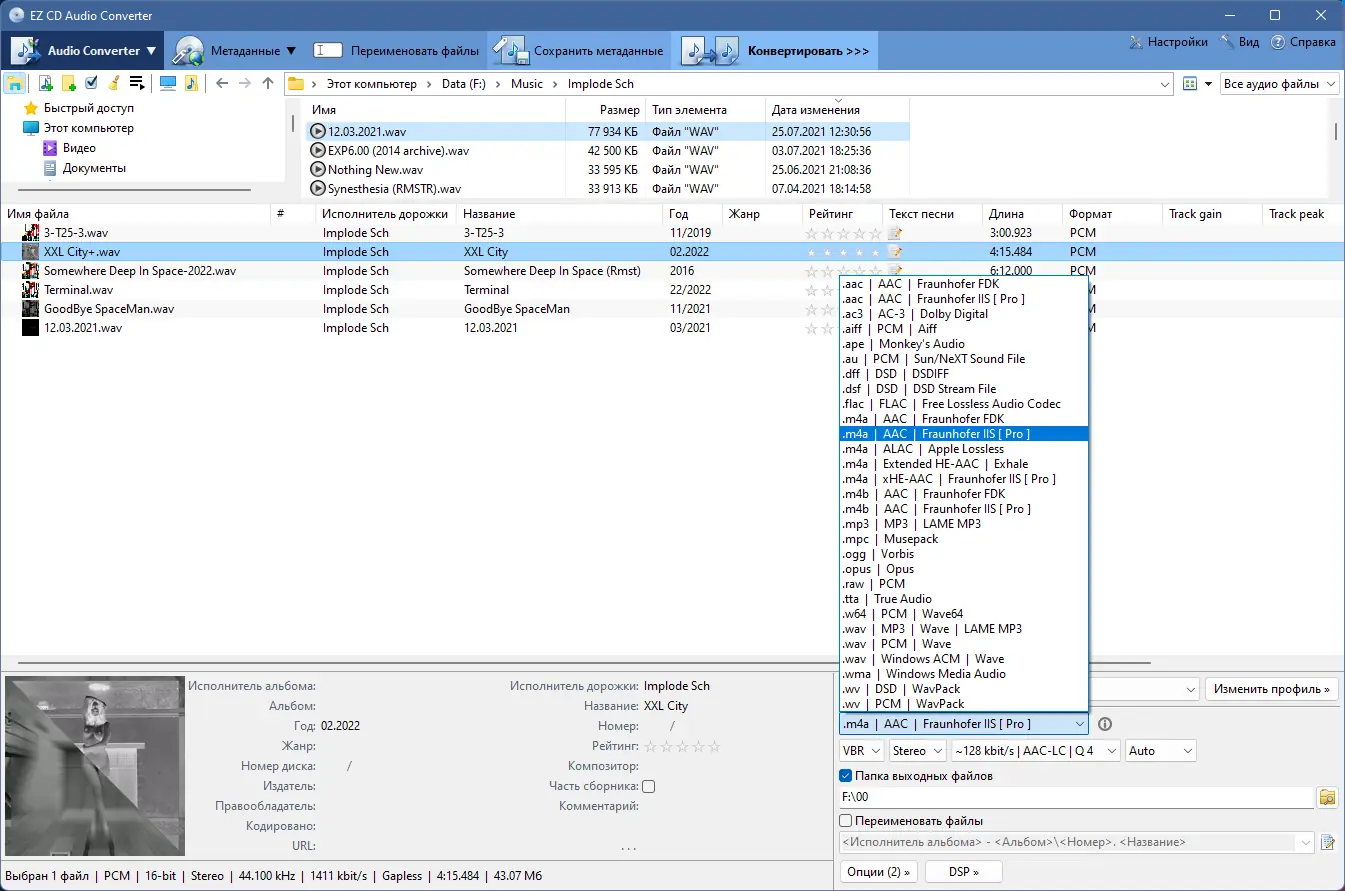Viewport: 1345px width, 891px height.
Task: Click the broom Clear List icon
Action: (x=113, y=83)
